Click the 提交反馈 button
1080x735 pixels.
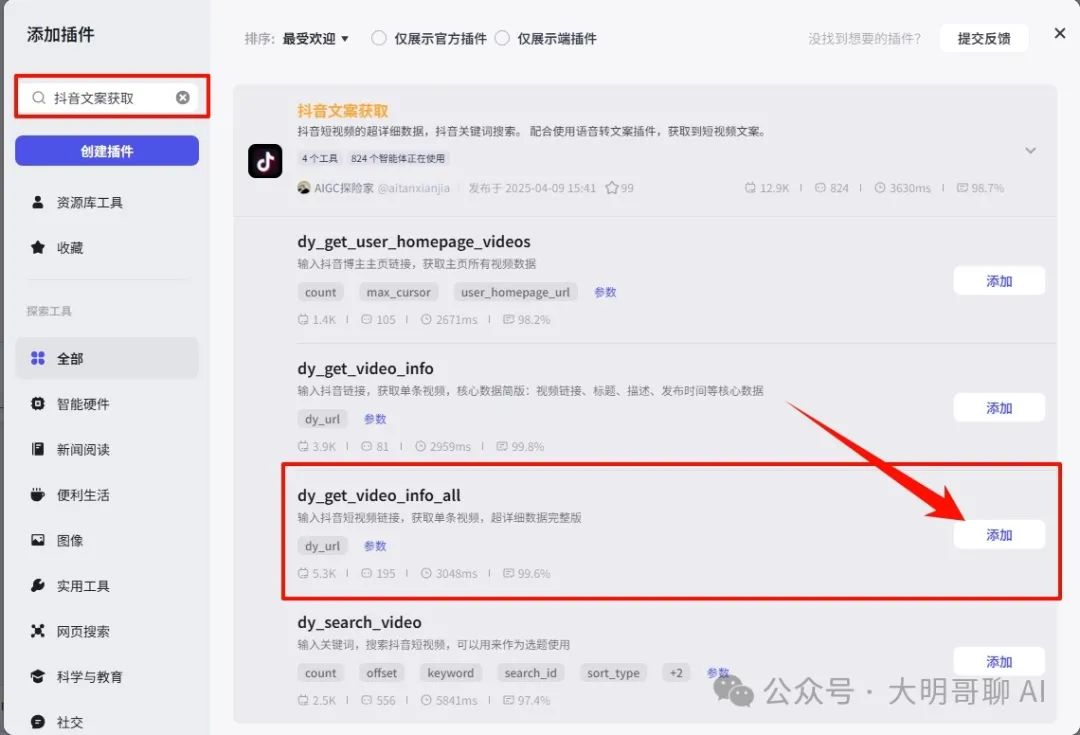(984, 38)
